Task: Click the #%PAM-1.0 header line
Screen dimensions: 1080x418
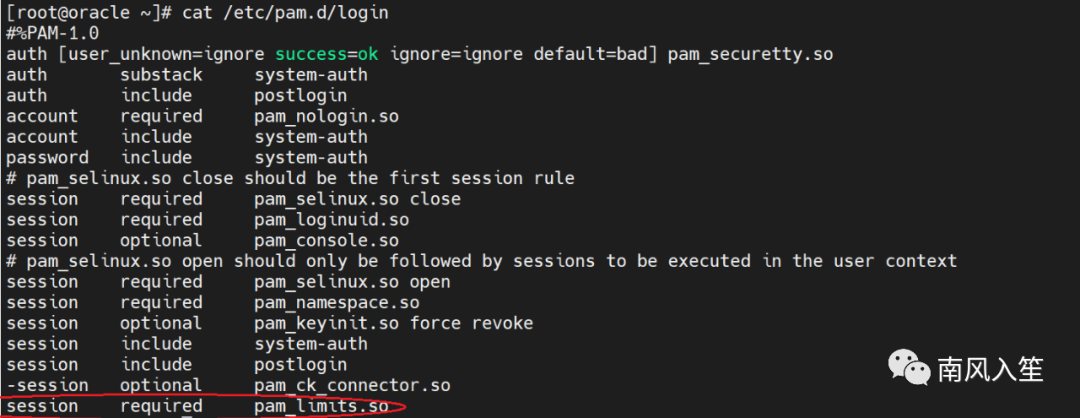Action: point(53,34)
